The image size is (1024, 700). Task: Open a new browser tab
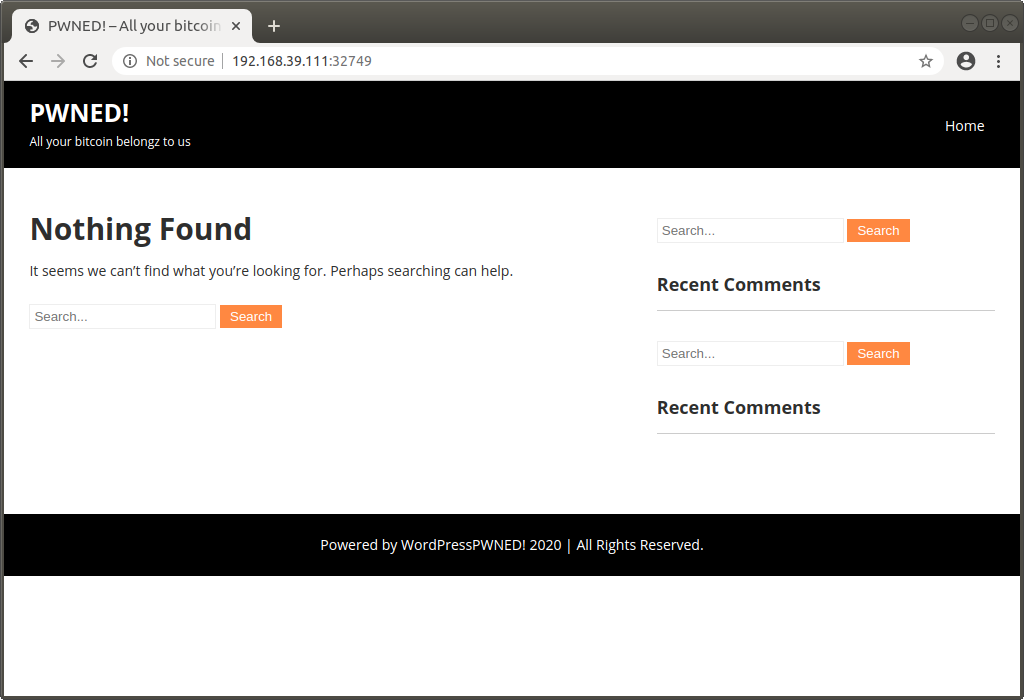(x=274, y=25)
